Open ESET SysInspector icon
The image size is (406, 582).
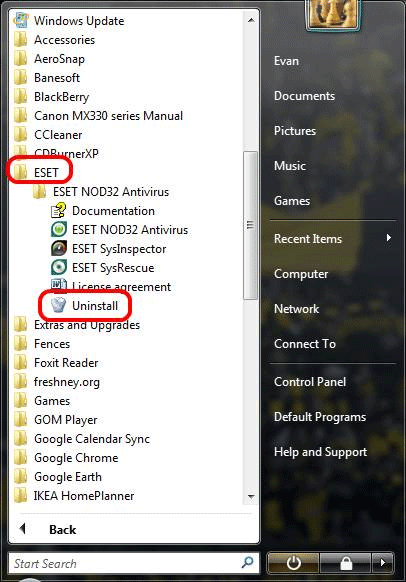(59, 248)
